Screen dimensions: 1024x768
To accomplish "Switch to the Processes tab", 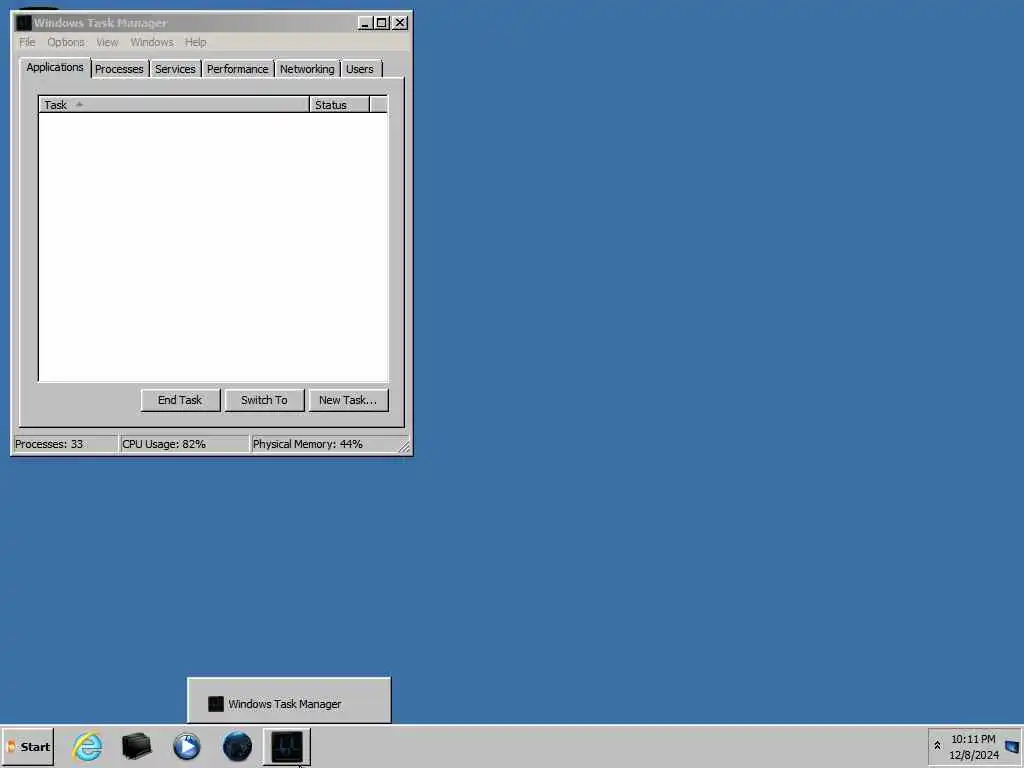I will tap(119, 69).
